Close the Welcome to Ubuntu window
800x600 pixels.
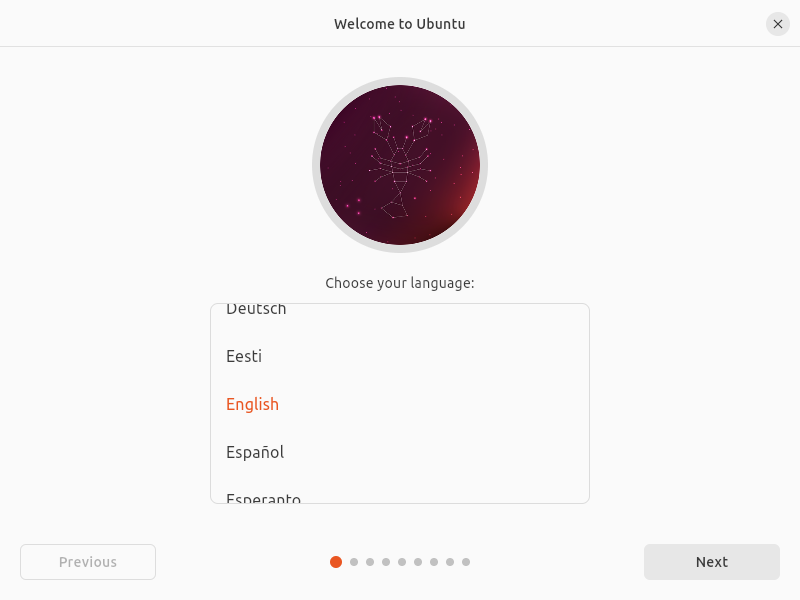pos(778,24)
